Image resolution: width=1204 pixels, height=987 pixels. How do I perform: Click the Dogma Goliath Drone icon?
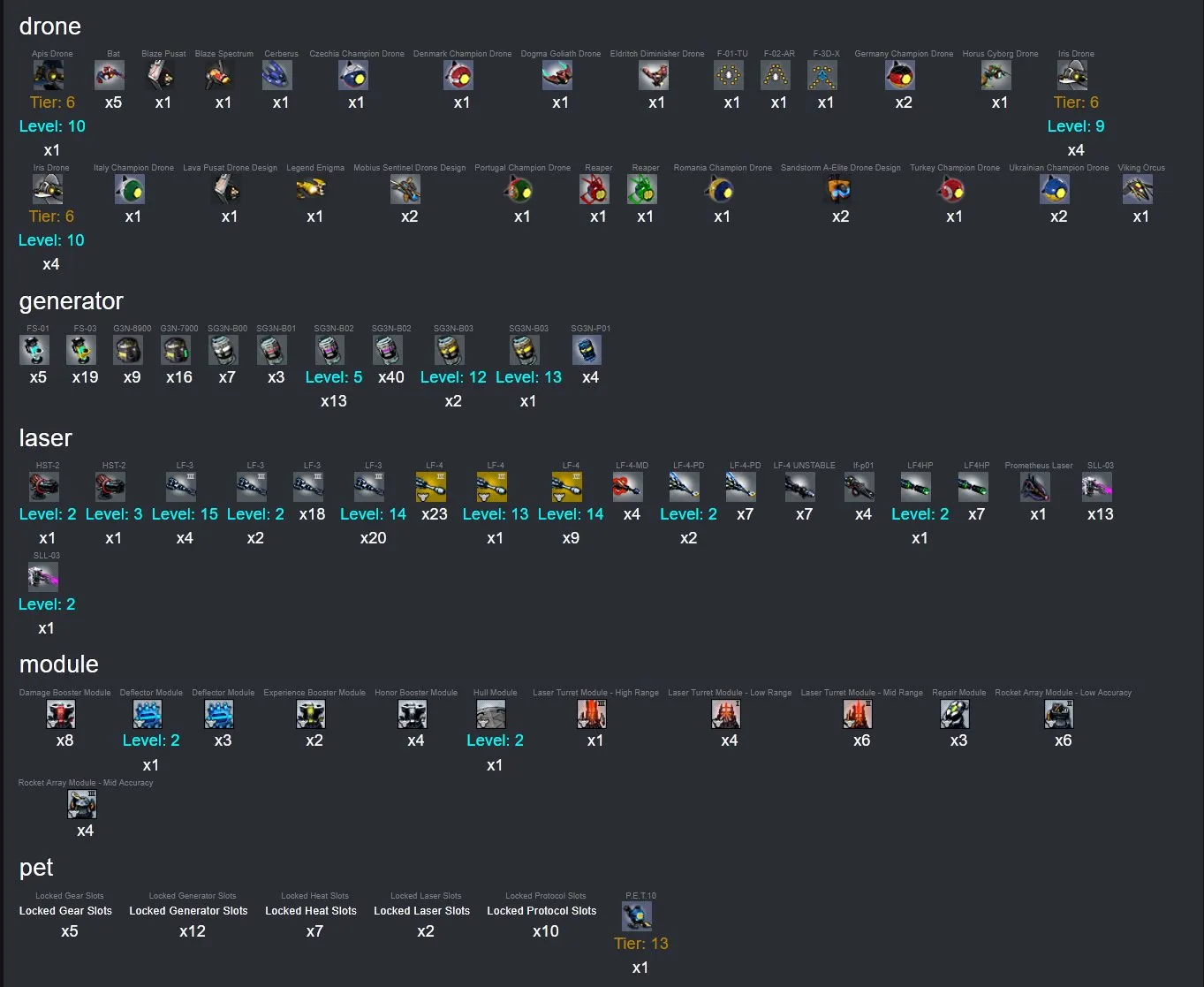[557, 76]
